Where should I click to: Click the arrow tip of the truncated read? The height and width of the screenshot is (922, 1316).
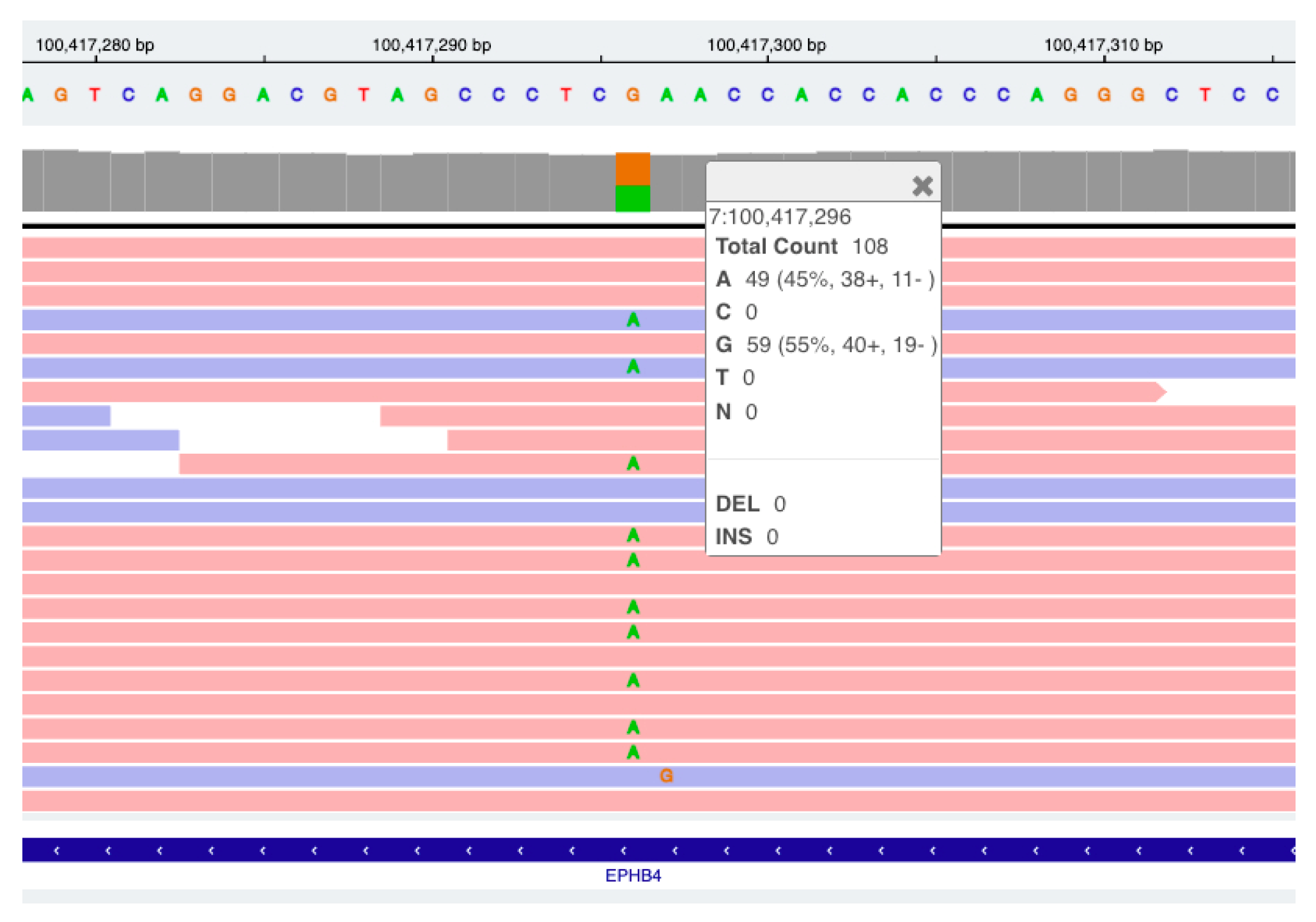tap(1161, 392)
